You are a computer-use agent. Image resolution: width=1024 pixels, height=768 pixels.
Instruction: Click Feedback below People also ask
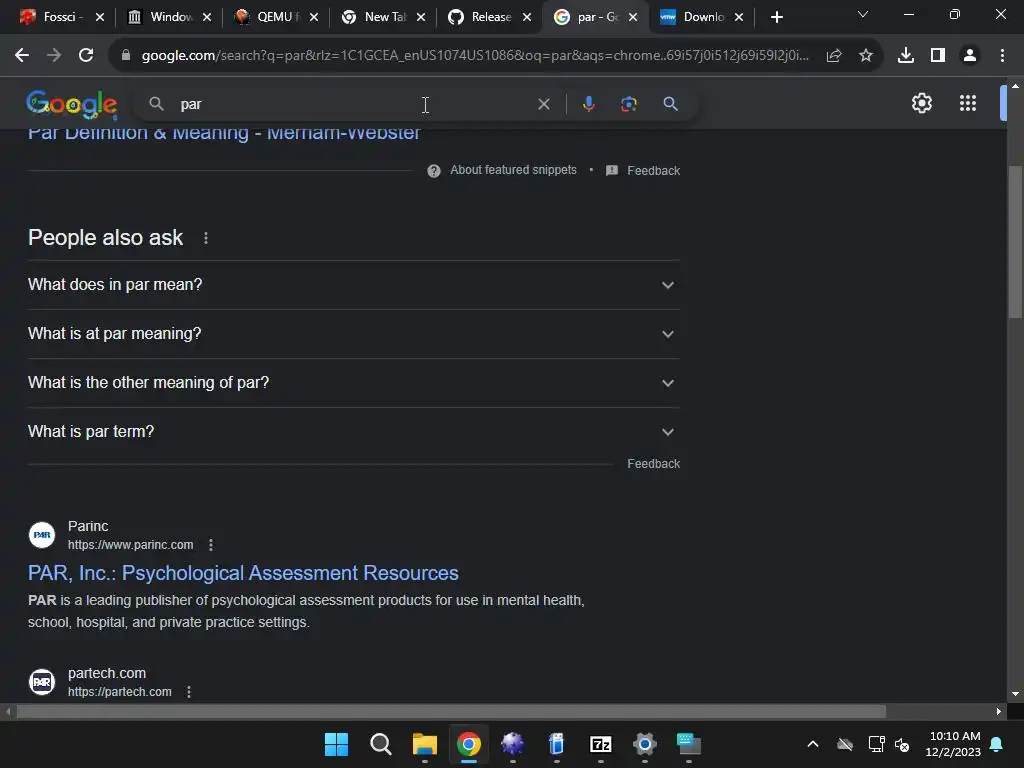pos(653,464)
